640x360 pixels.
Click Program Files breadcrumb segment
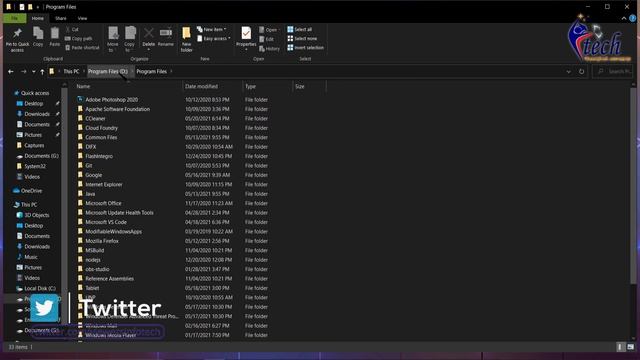tap(151, 71)
